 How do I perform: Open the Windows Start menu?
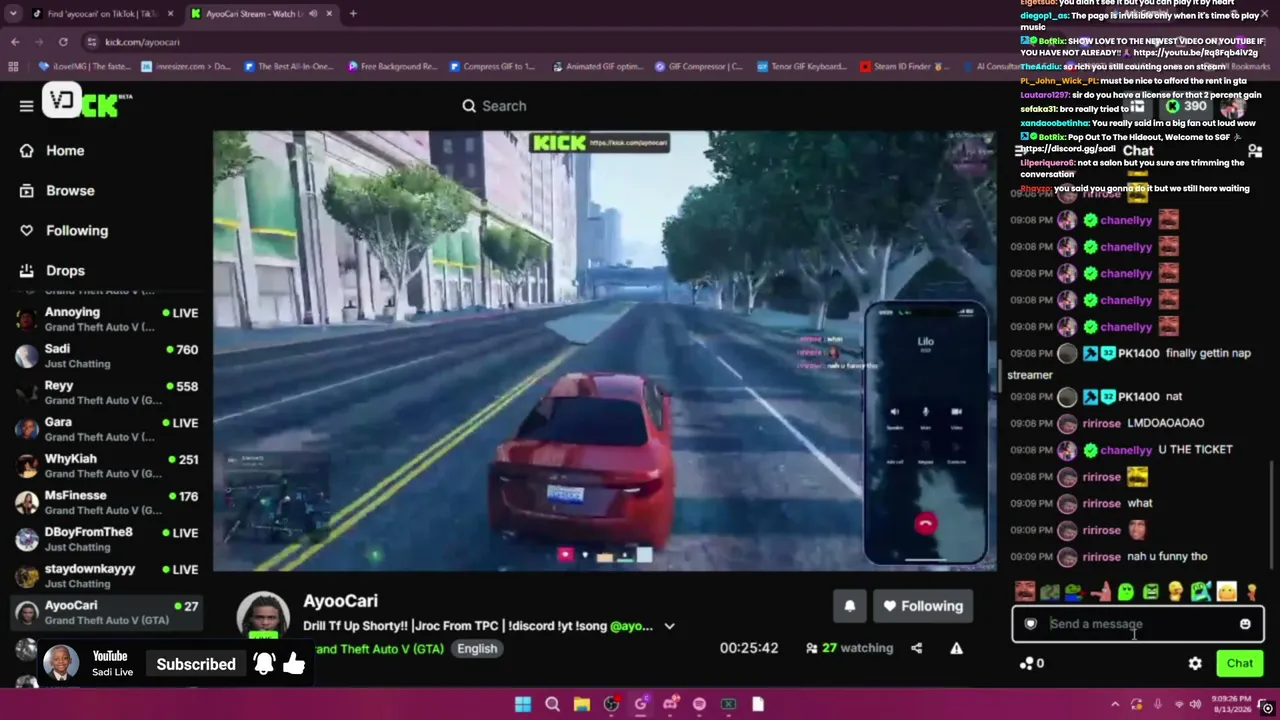(x=523, y=704)
